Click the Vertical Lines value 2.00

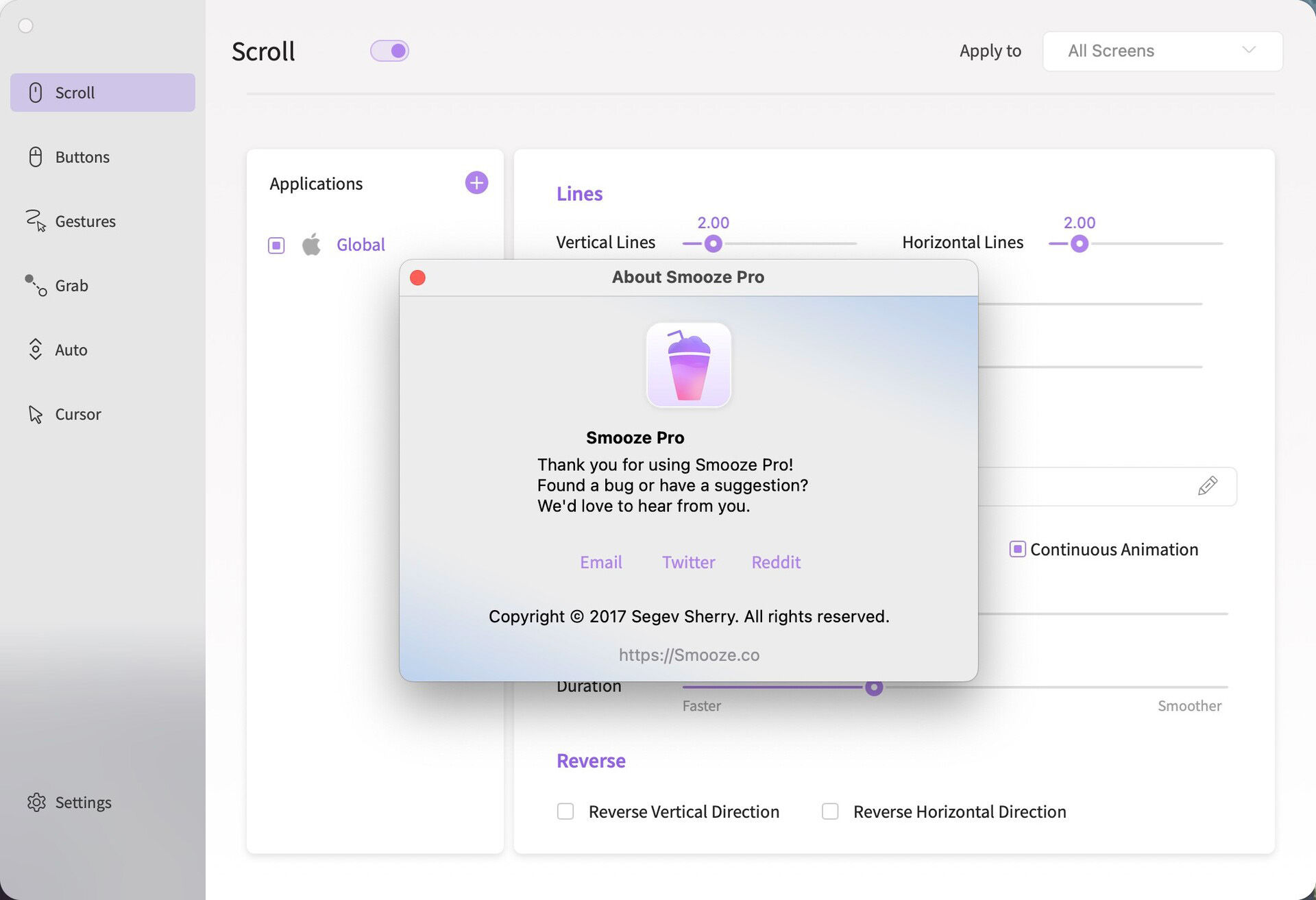click(713, 223)
